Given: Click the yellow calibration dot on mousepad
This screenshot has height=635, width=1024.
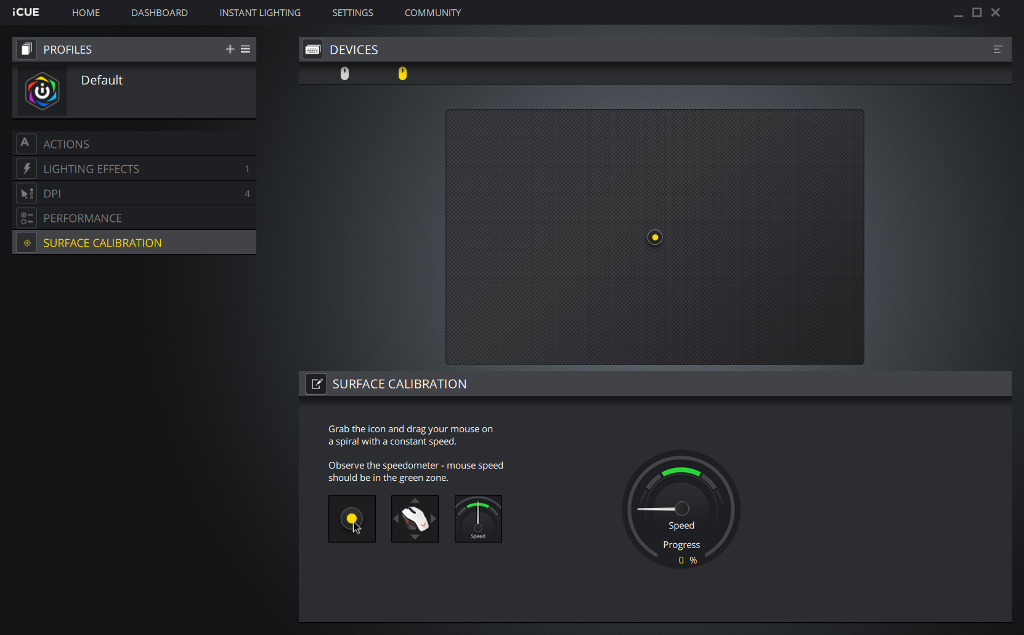Looking at the screenshot, I should (654, 237).
